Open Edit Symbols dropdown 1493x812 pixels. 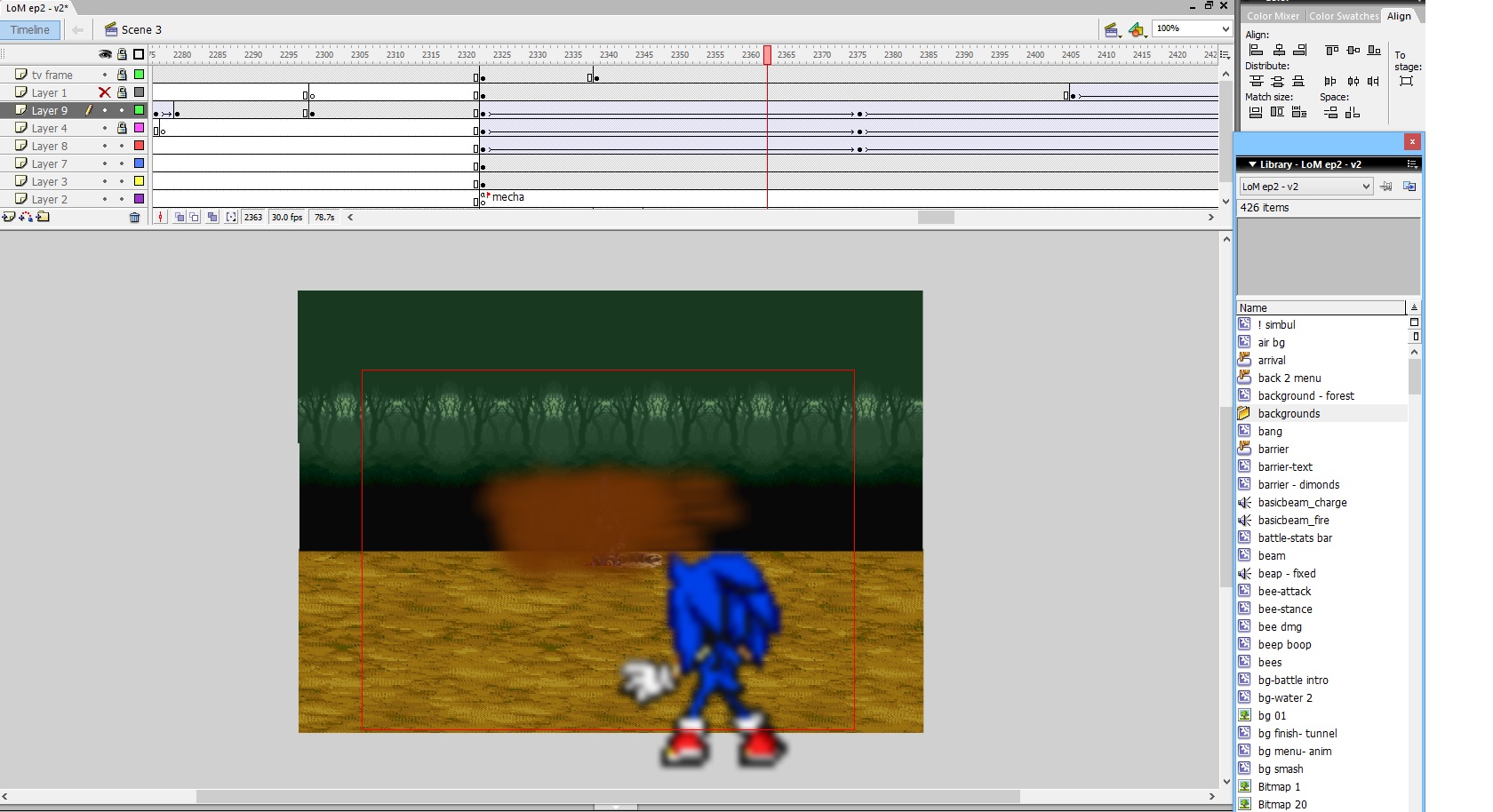coord(1137,30)
